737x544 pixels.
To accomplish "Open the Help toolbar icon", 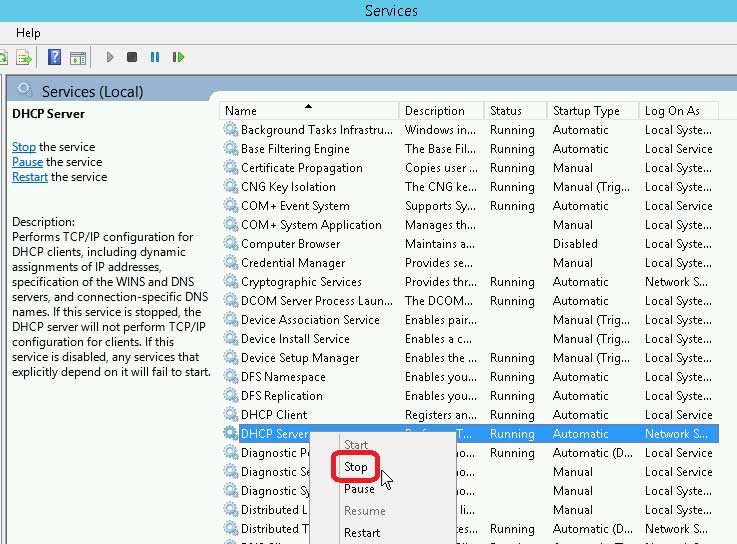I will click(55, 58).
